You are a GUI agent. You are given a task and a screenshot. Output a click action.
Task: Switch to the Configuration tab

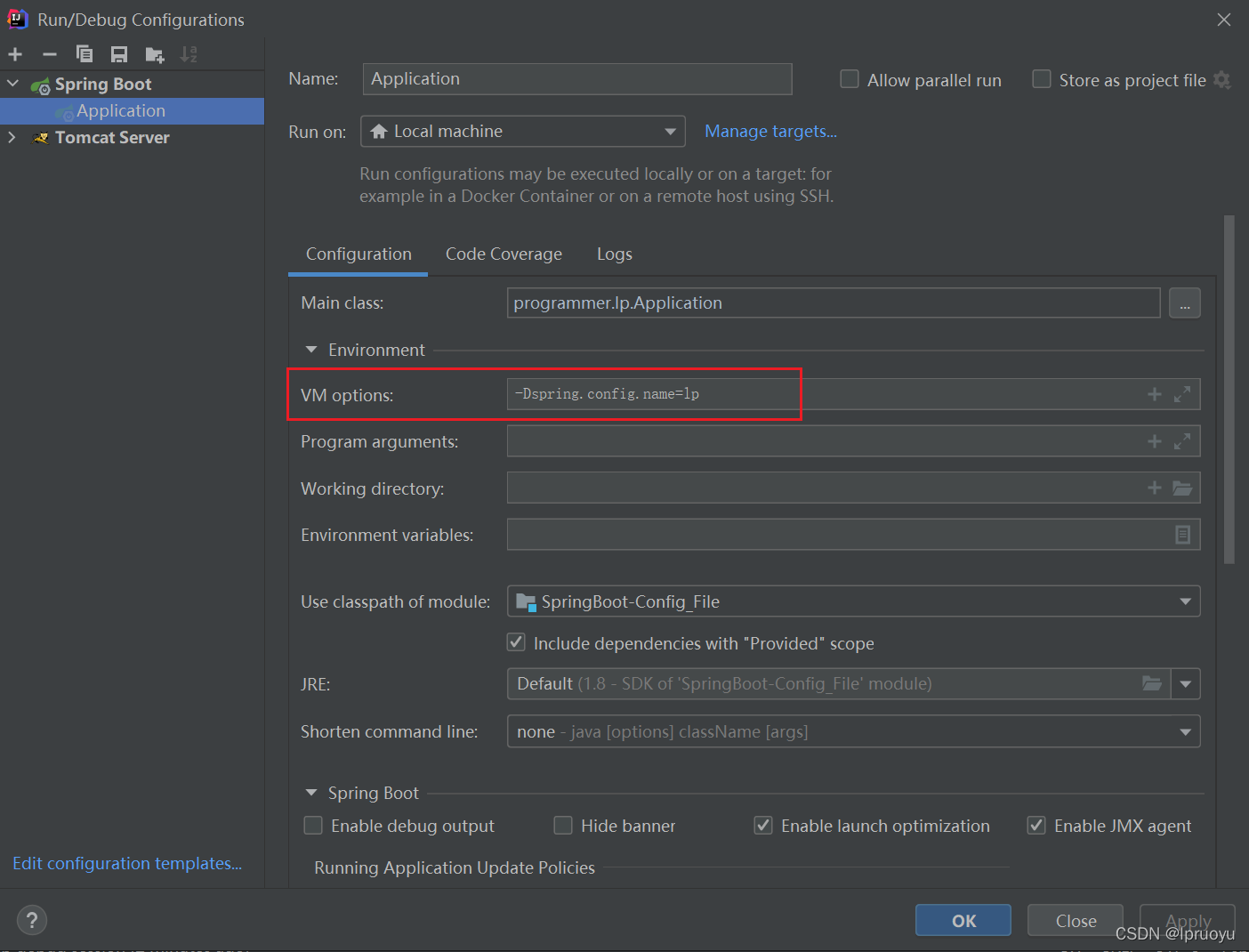click(359, 254)
